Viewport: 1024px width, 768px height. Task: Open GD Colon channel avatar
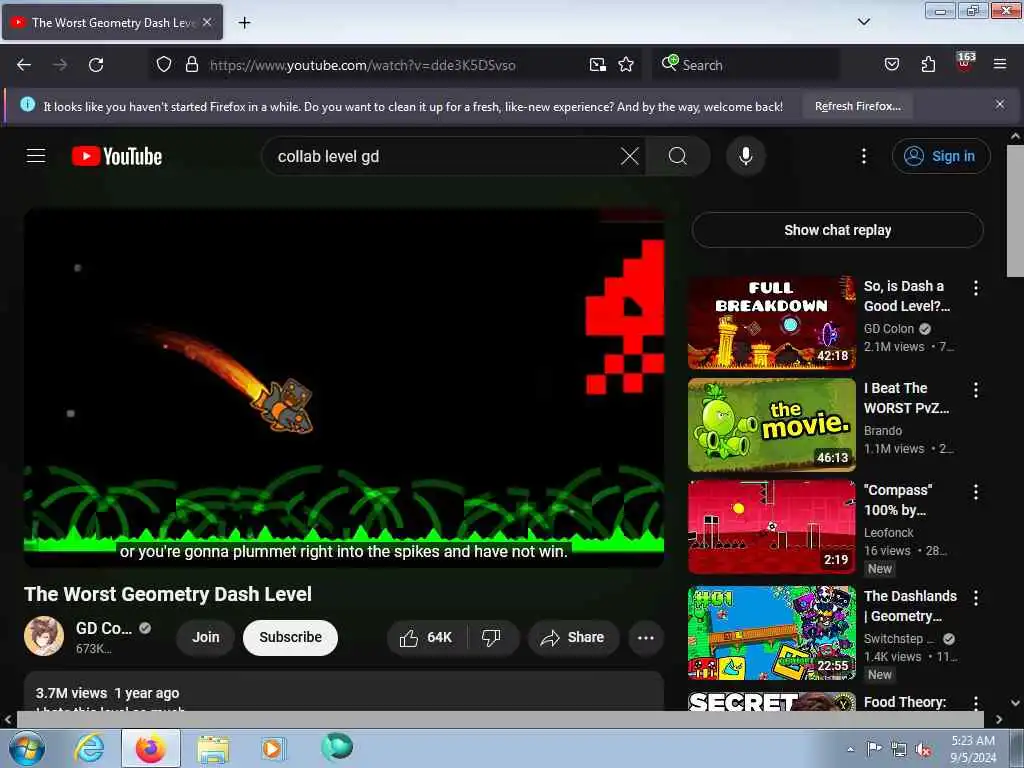pos(44,635)
